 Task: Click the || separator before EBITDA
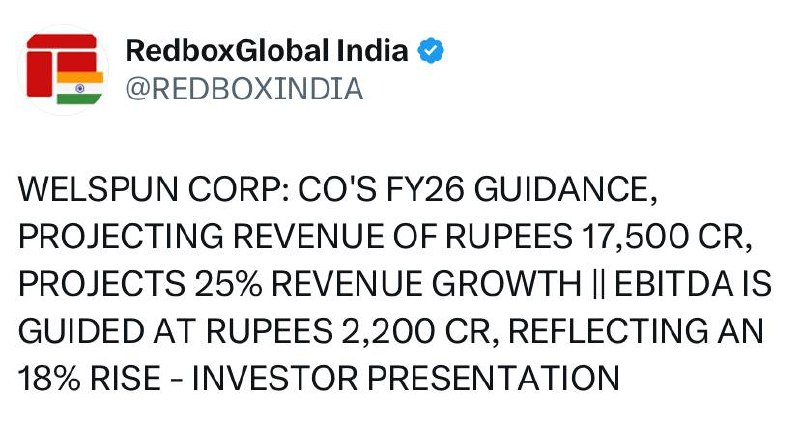point(598,284)
